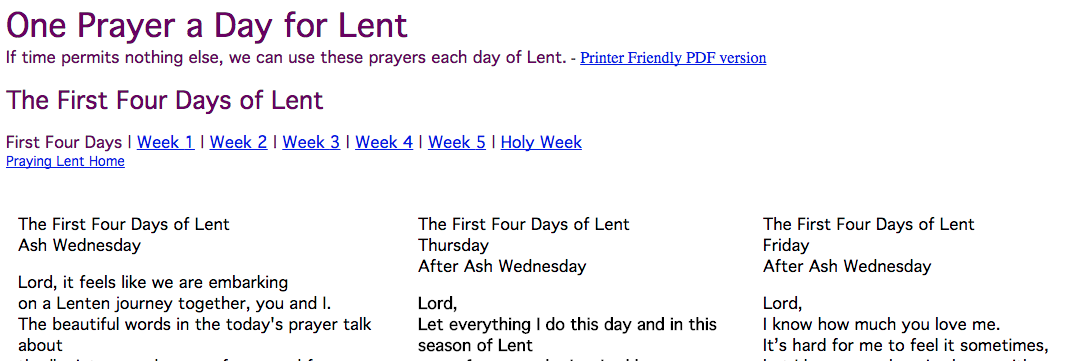The image size is (1065, 361).
Task: Click the One Prayer a Day for Lent title
Action: tap(206, 26)
